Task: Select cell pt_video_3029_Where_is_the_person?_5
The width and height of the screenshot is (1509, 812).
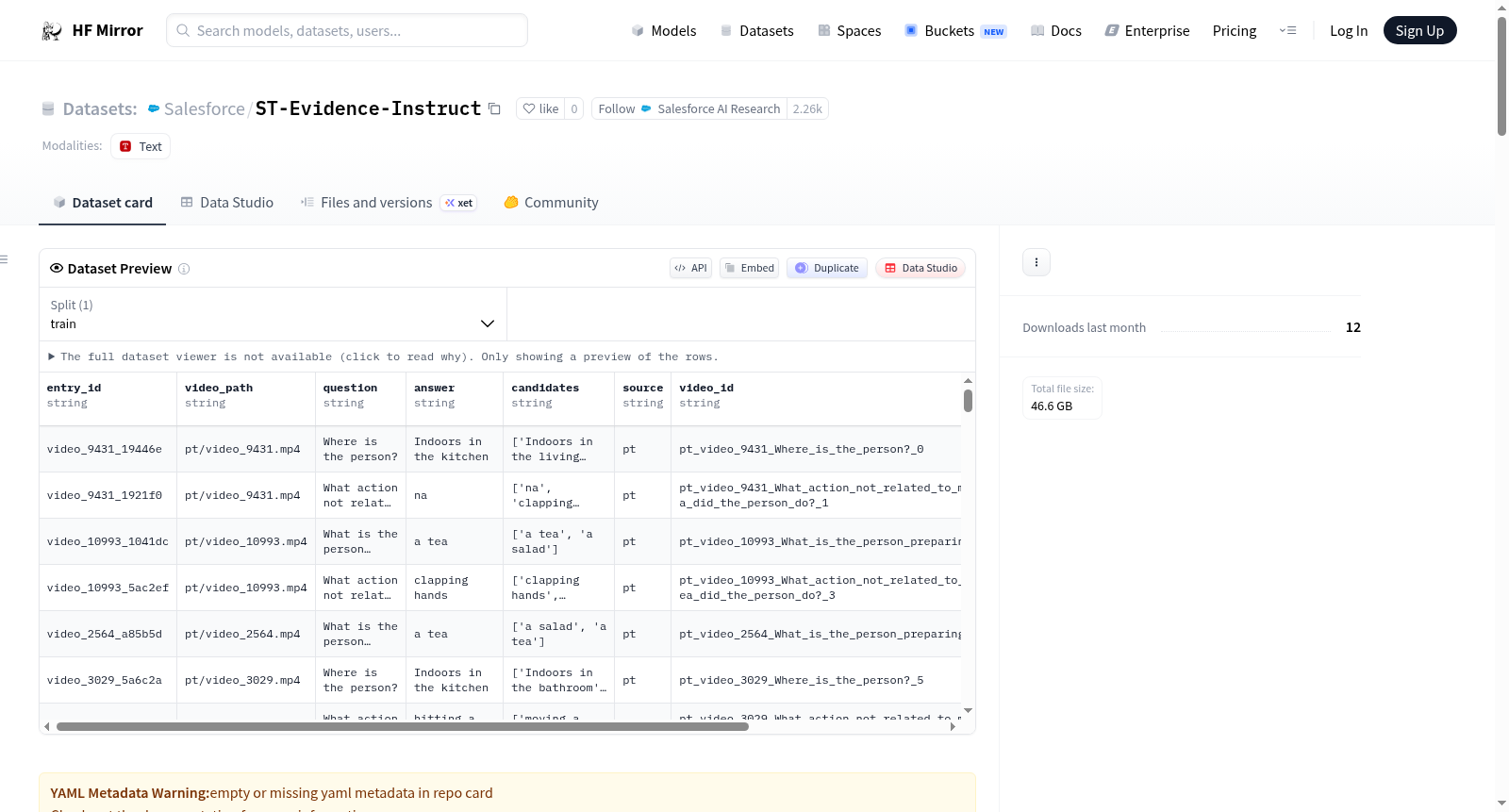Action: click(816, 681)
